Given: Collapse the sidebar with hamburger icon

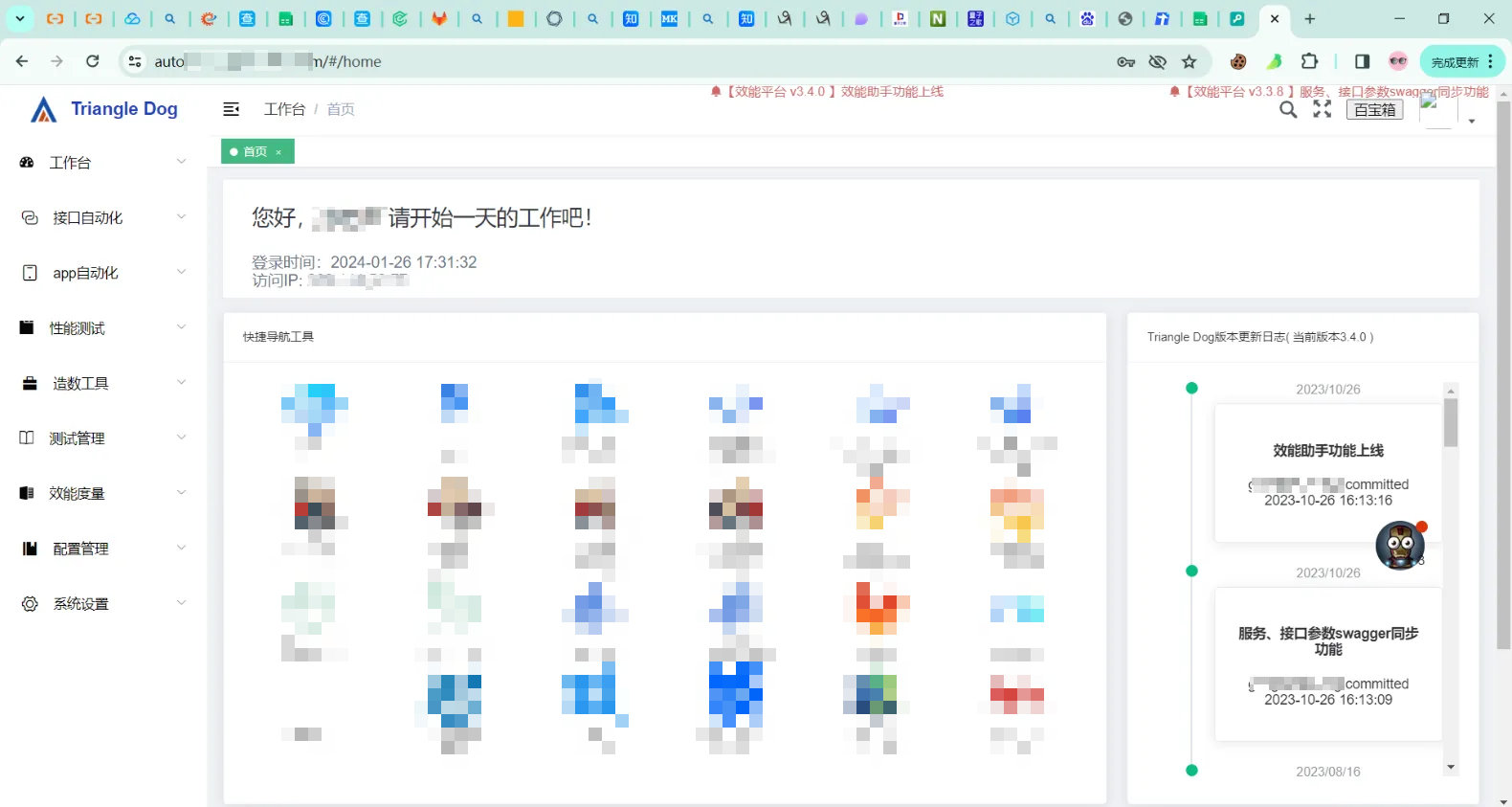Looking at the screenshot, I should pyautogui.click(x=231, y=109).
